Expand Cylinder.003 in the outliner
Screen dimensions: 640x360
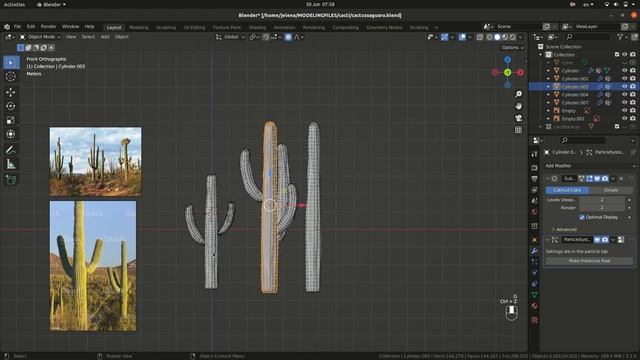click(x=548, y=87)
